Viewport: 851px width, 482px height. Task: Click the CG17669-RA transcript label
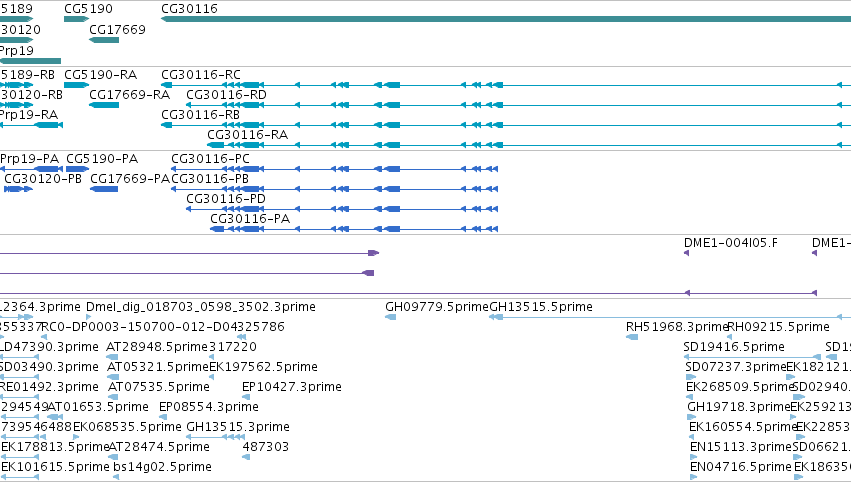(130, 94)
